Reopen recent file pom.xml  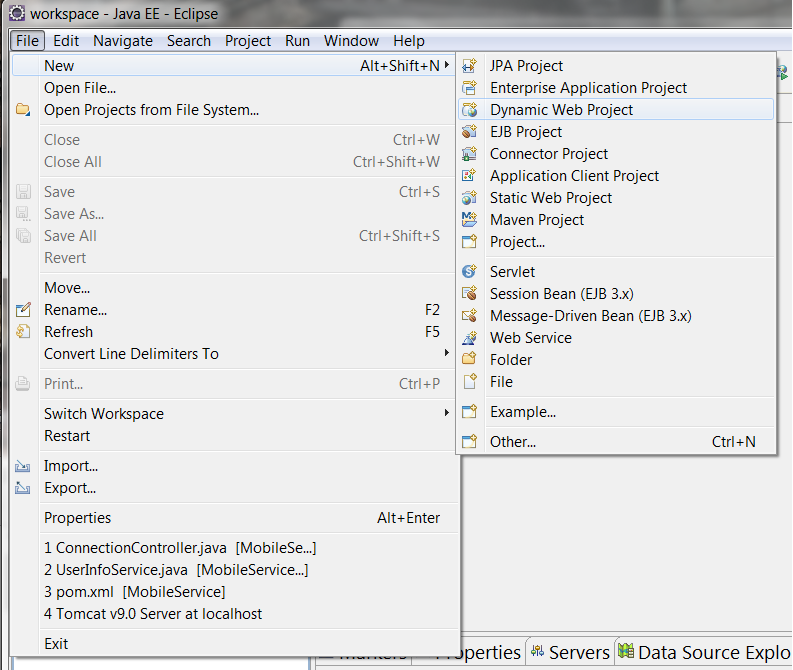tap(234, 592)
